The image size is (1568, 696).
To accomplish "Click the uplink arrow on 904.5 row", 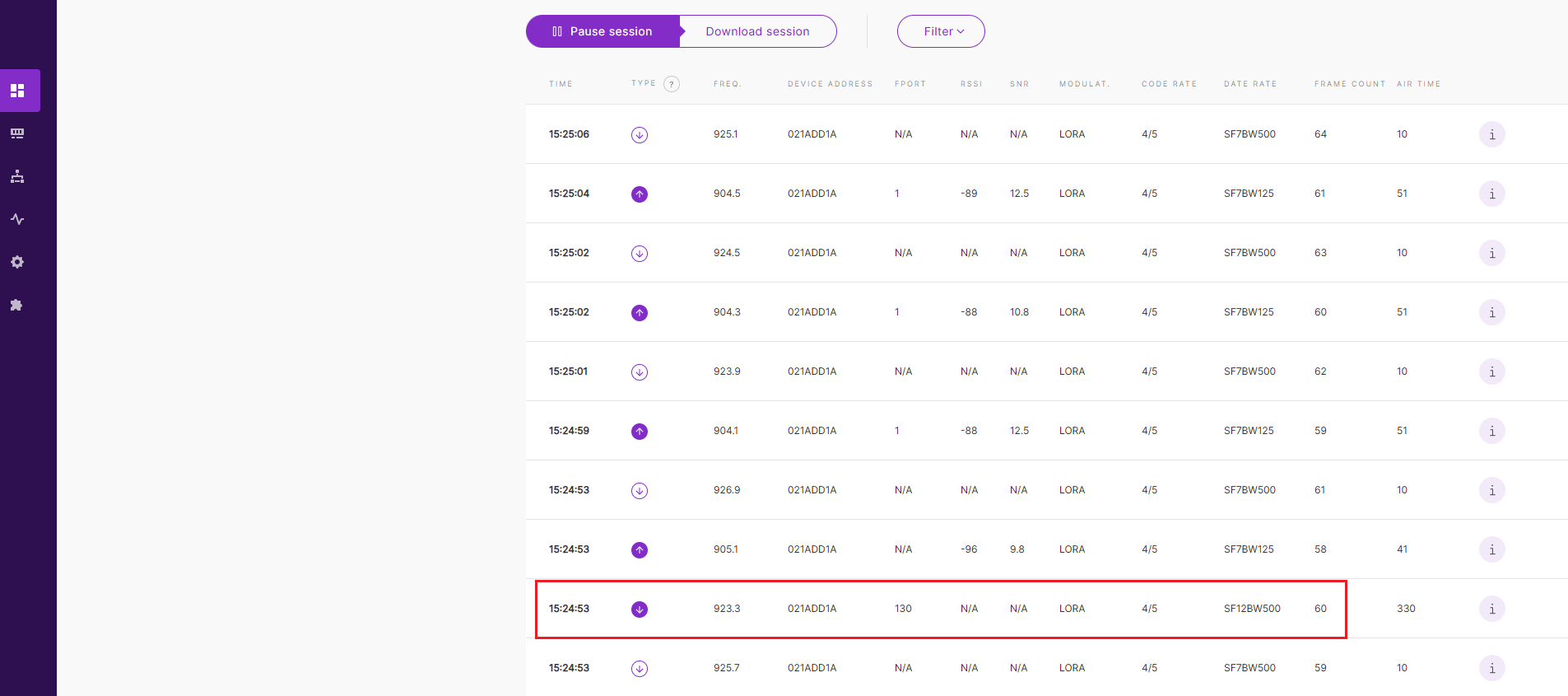I will [x=640, y=194].
